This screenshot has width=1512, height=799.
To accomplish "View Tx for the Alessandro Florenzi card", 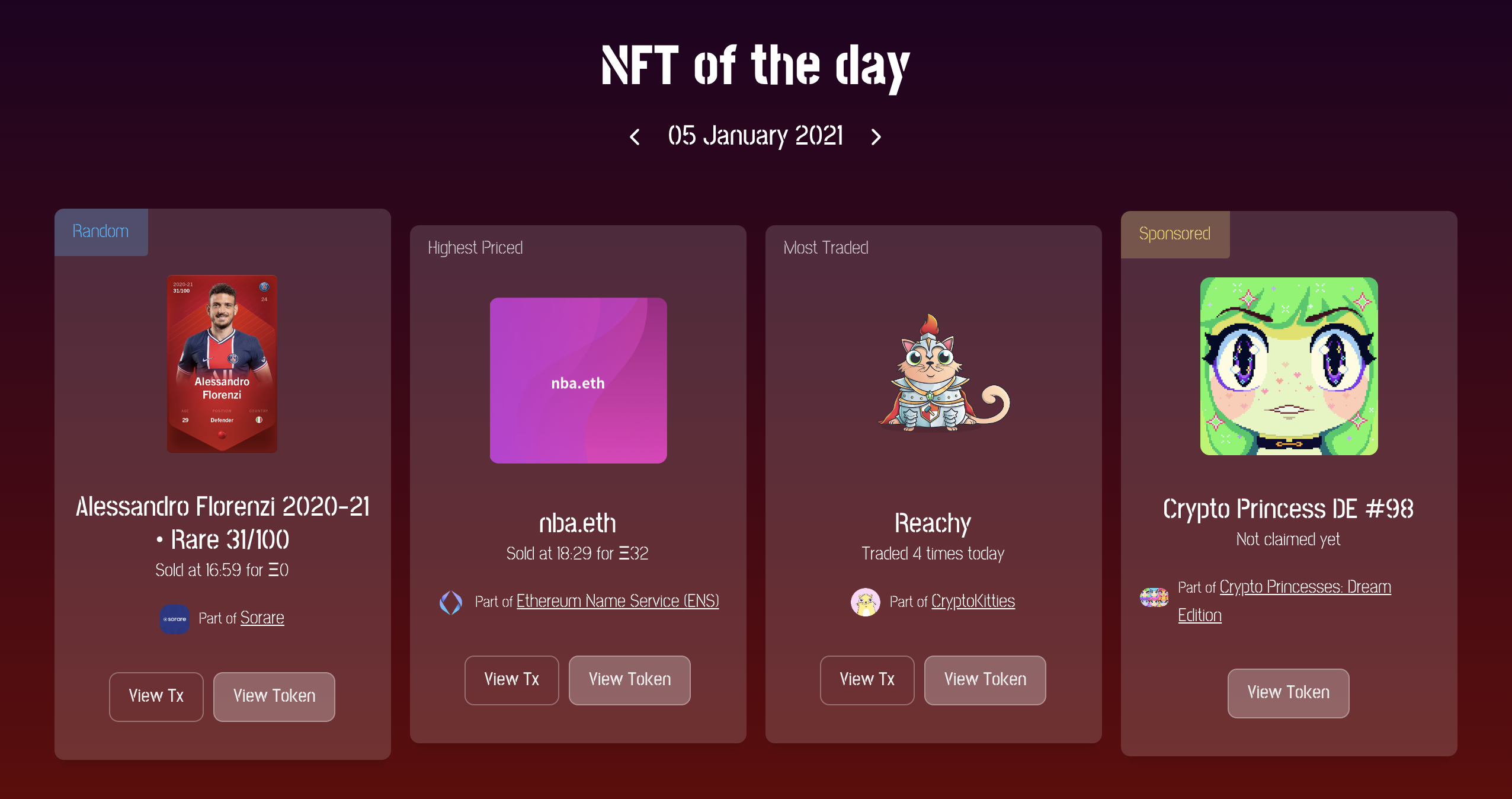I will click(x=156, y=696).
